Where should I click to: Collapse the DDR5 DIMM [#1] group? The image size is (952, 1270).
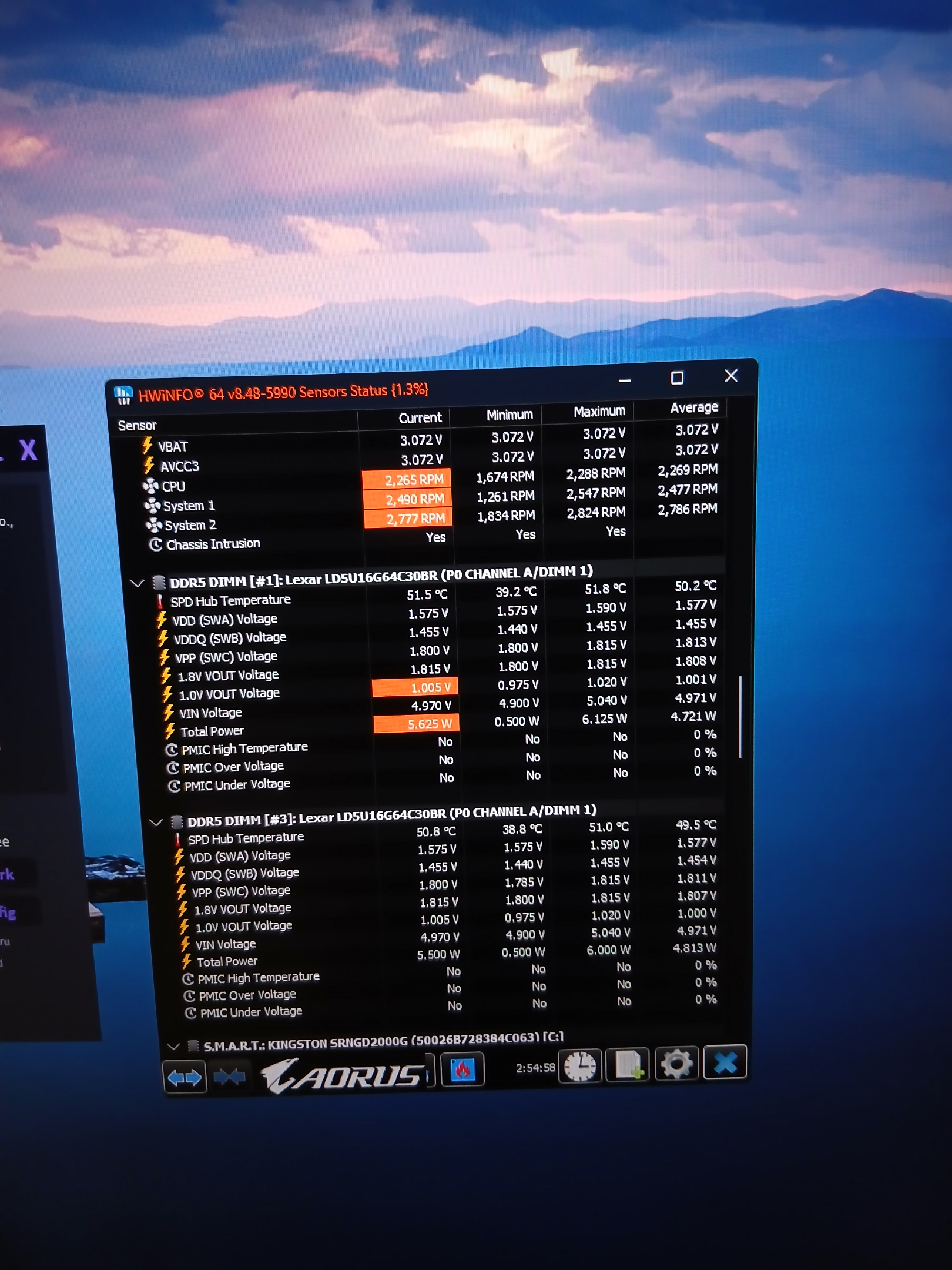click(138, 583)
